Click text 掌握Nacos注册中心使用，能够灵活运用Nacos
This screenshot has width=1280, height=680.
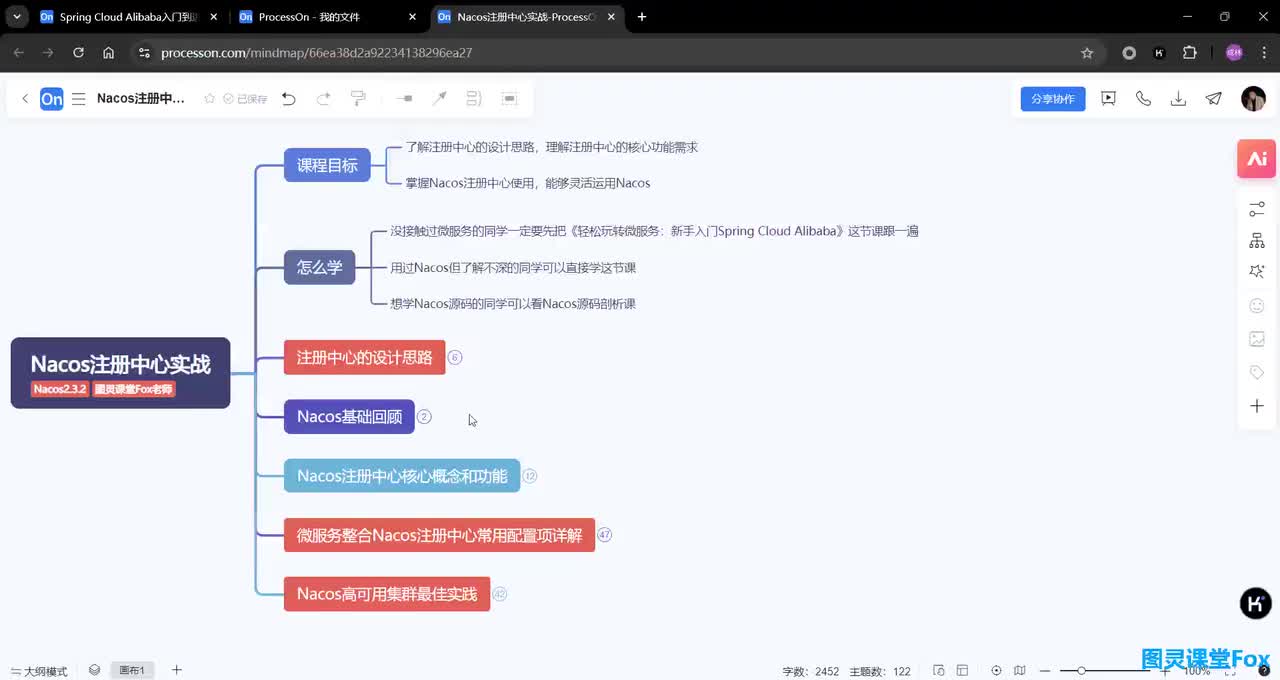[528, 183]
